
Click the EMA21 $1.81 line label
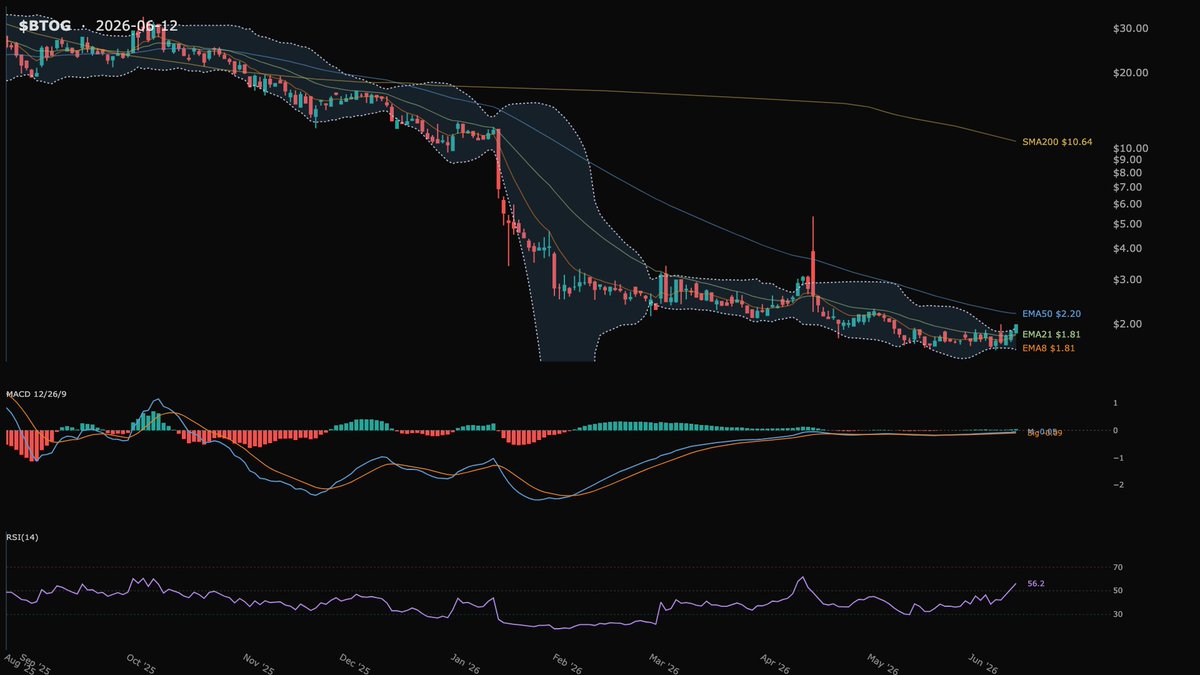1051,334
